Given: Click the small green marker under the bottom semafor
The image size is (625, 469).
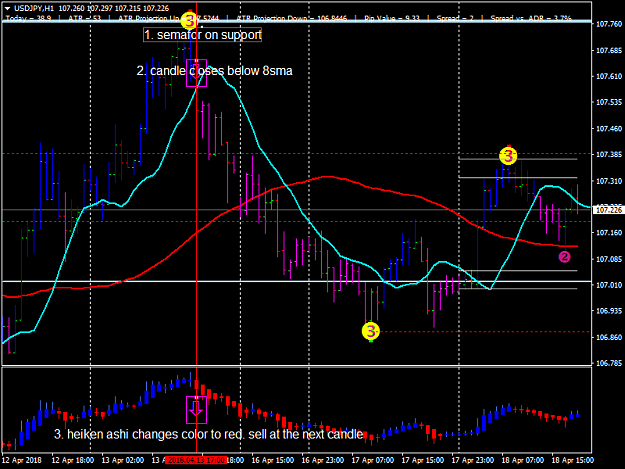Looking at the screenshot, I should point(371,341).
